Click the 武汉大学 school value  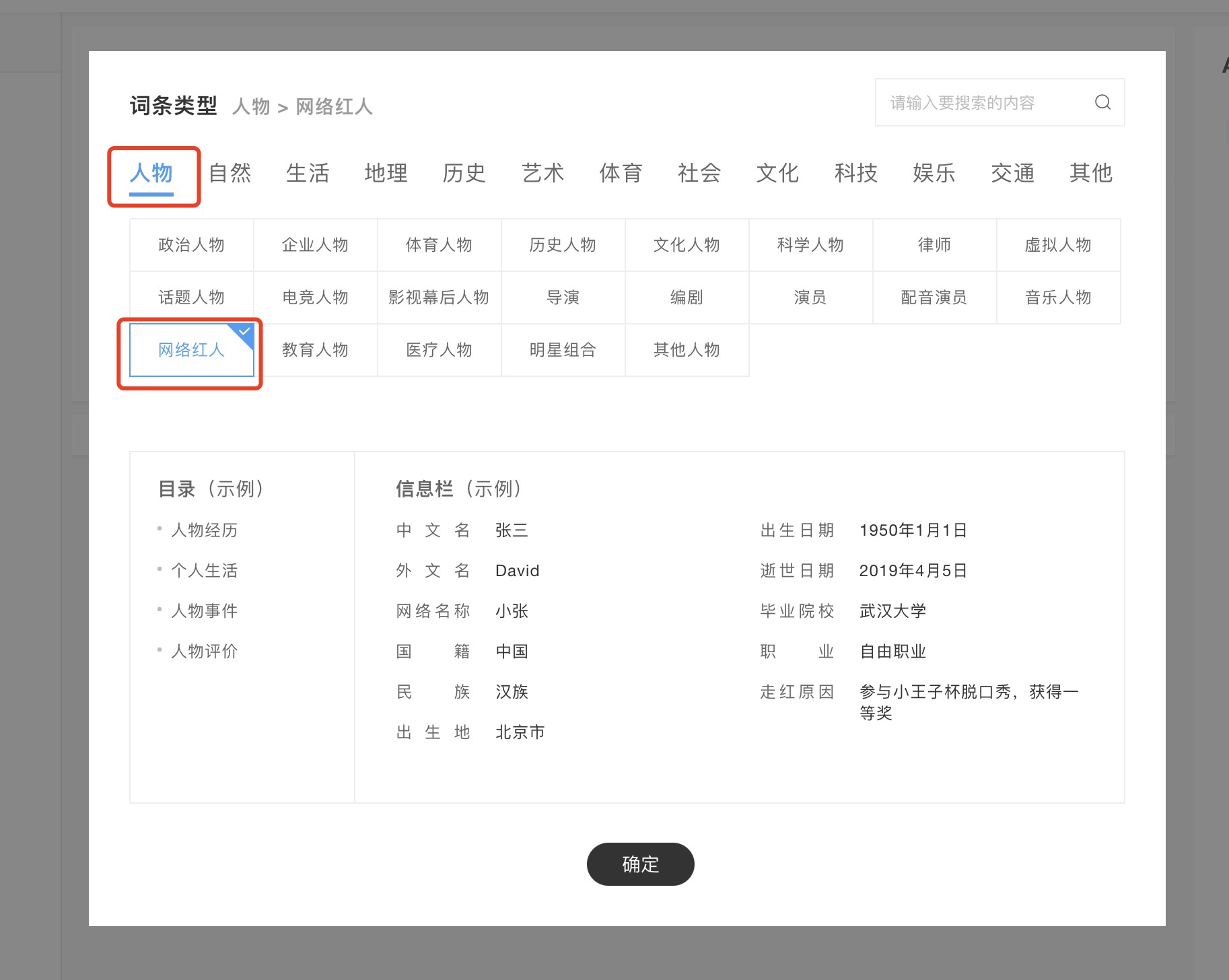tap(893, 611)
